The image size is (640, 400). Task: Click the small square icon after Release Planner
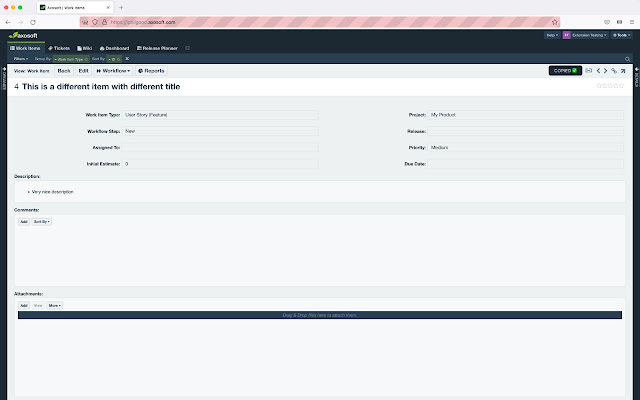point(187,48)
